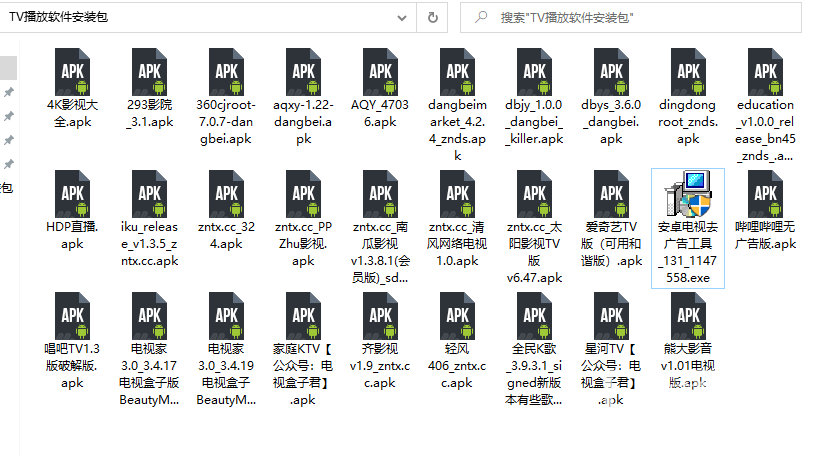This screenshot has width=813, height=455.
Task: Select zntx.cc_324.apk file icon
Action: click(x=227, y=194)
